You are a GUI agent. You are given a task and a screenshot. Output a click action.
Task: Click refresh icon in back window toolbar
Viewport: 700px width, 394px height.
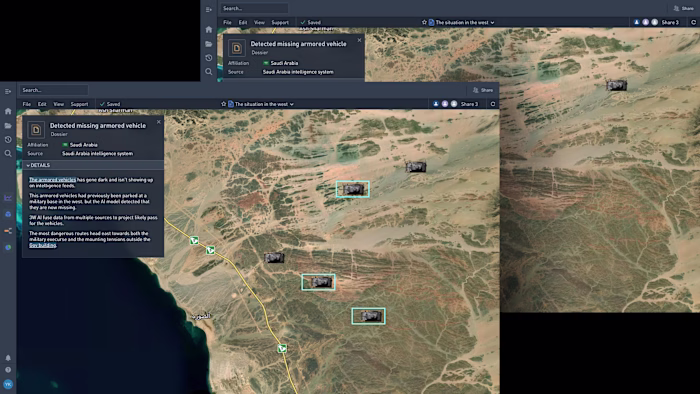click(693, 22)
